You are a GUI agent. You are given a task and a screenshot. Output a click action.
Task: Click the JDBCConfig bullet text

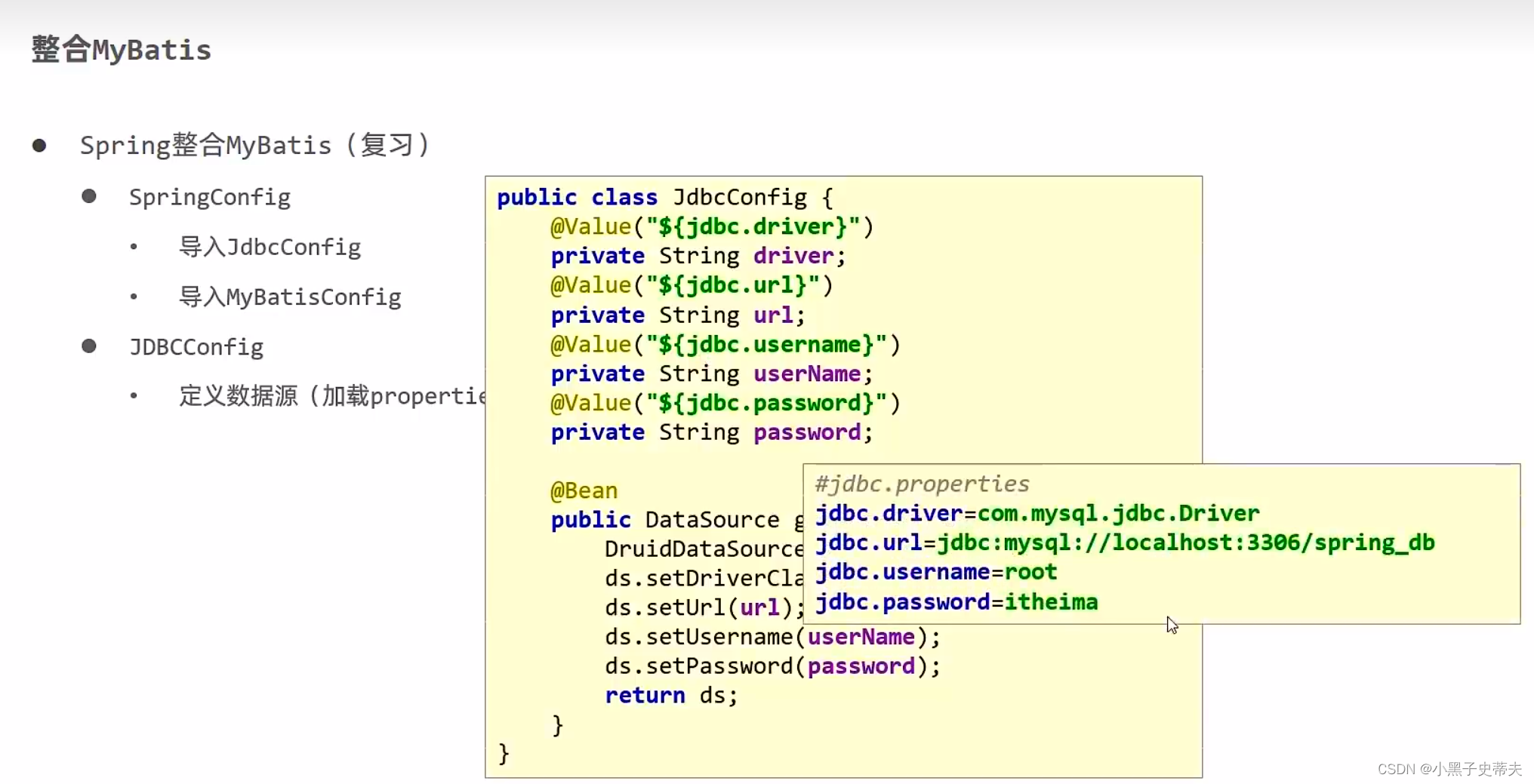click(x=196, y=346)
